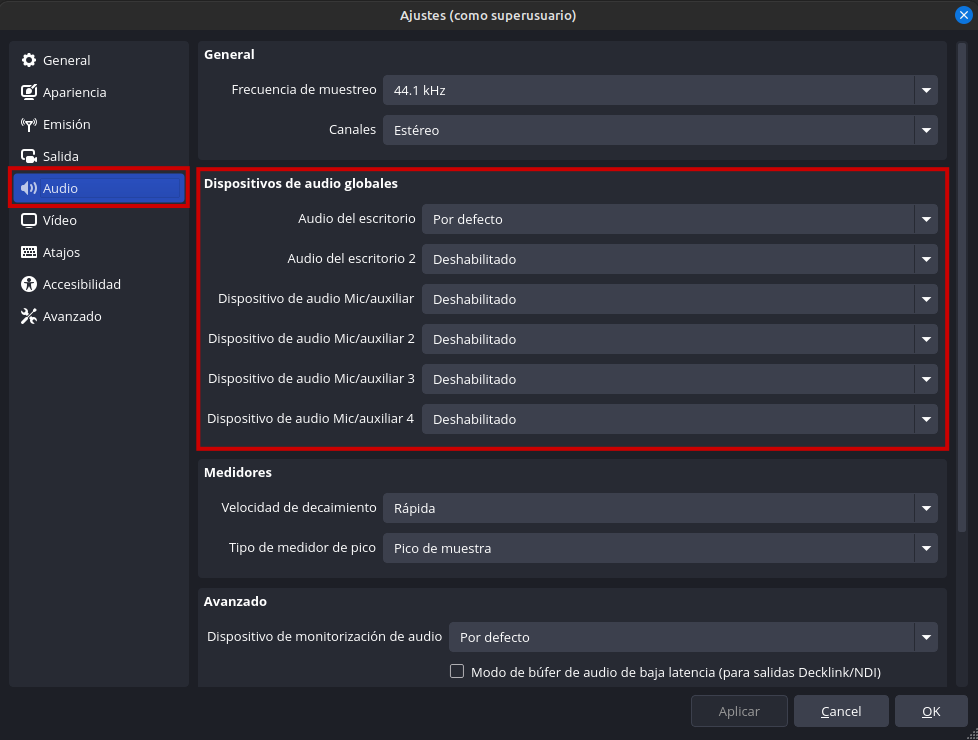978x740 pixels.
Task: Expand Audio del escritorio dropdown
Action: tap(679, 219)
